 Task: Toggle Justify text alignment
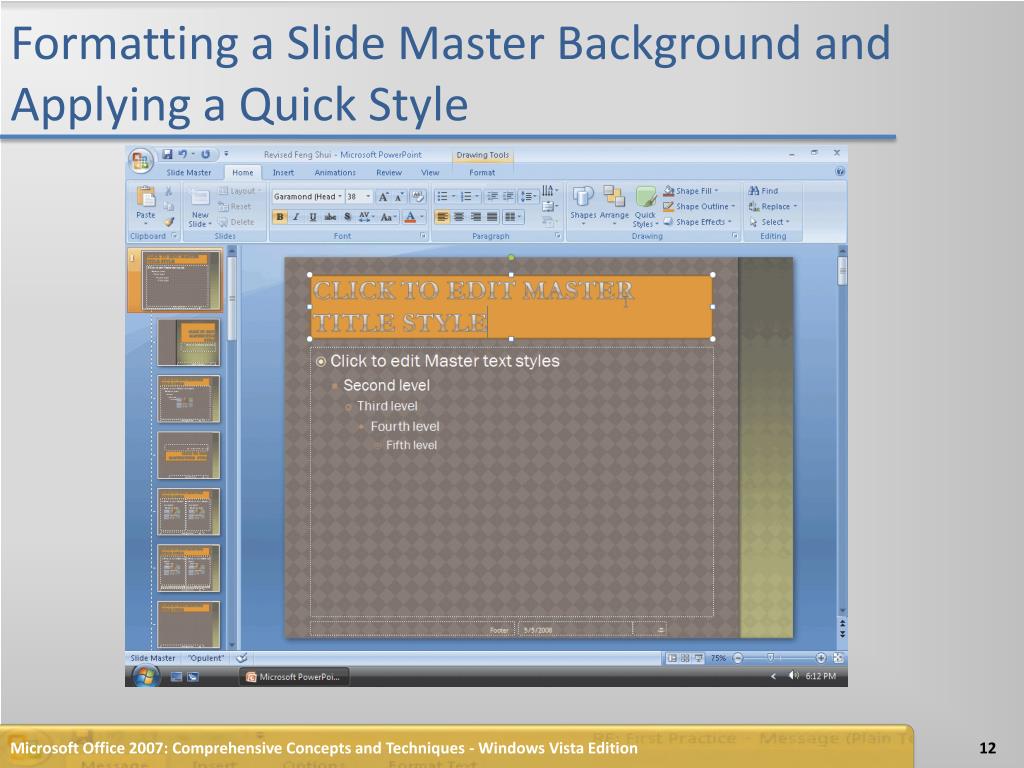click(x=492, y=217)
